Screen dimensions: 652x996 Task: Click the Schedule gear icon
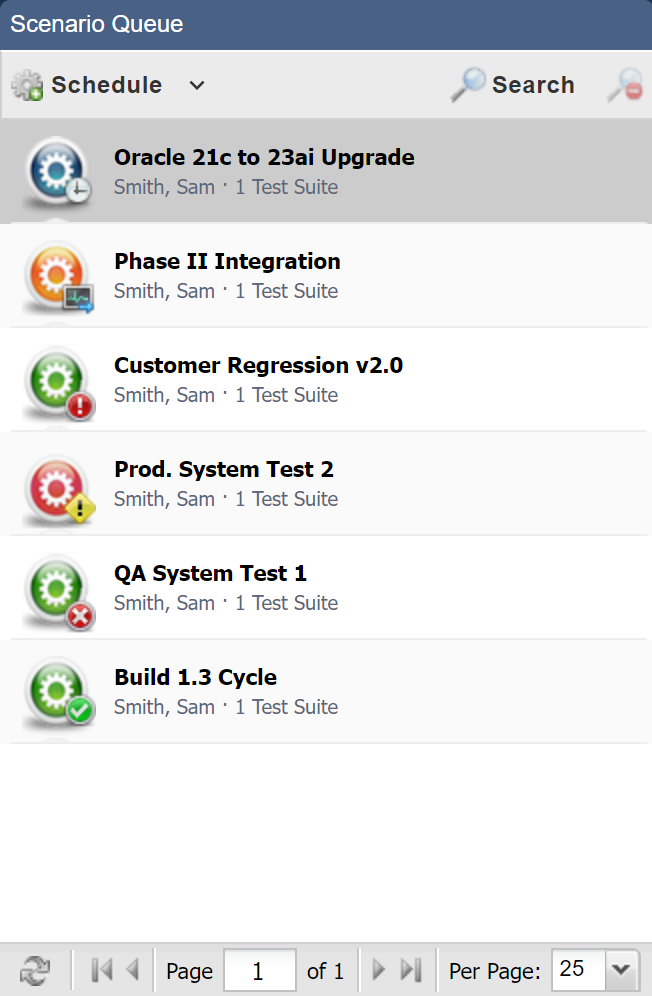(x=27, y=86)
